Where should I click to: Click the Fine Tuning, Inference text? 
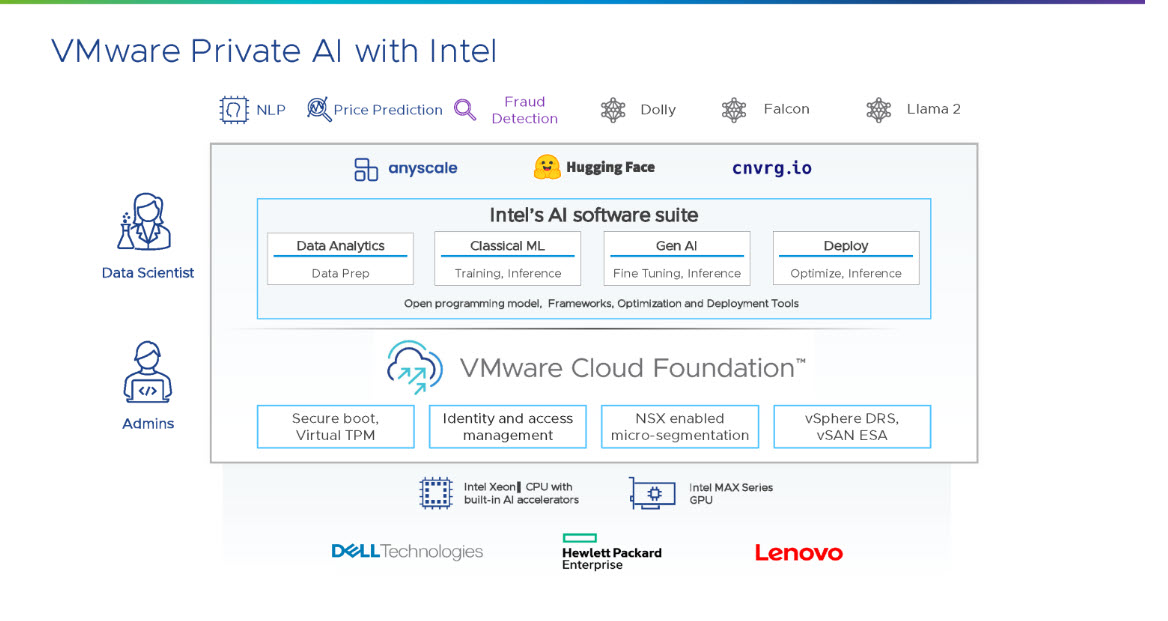coord(677,273)
